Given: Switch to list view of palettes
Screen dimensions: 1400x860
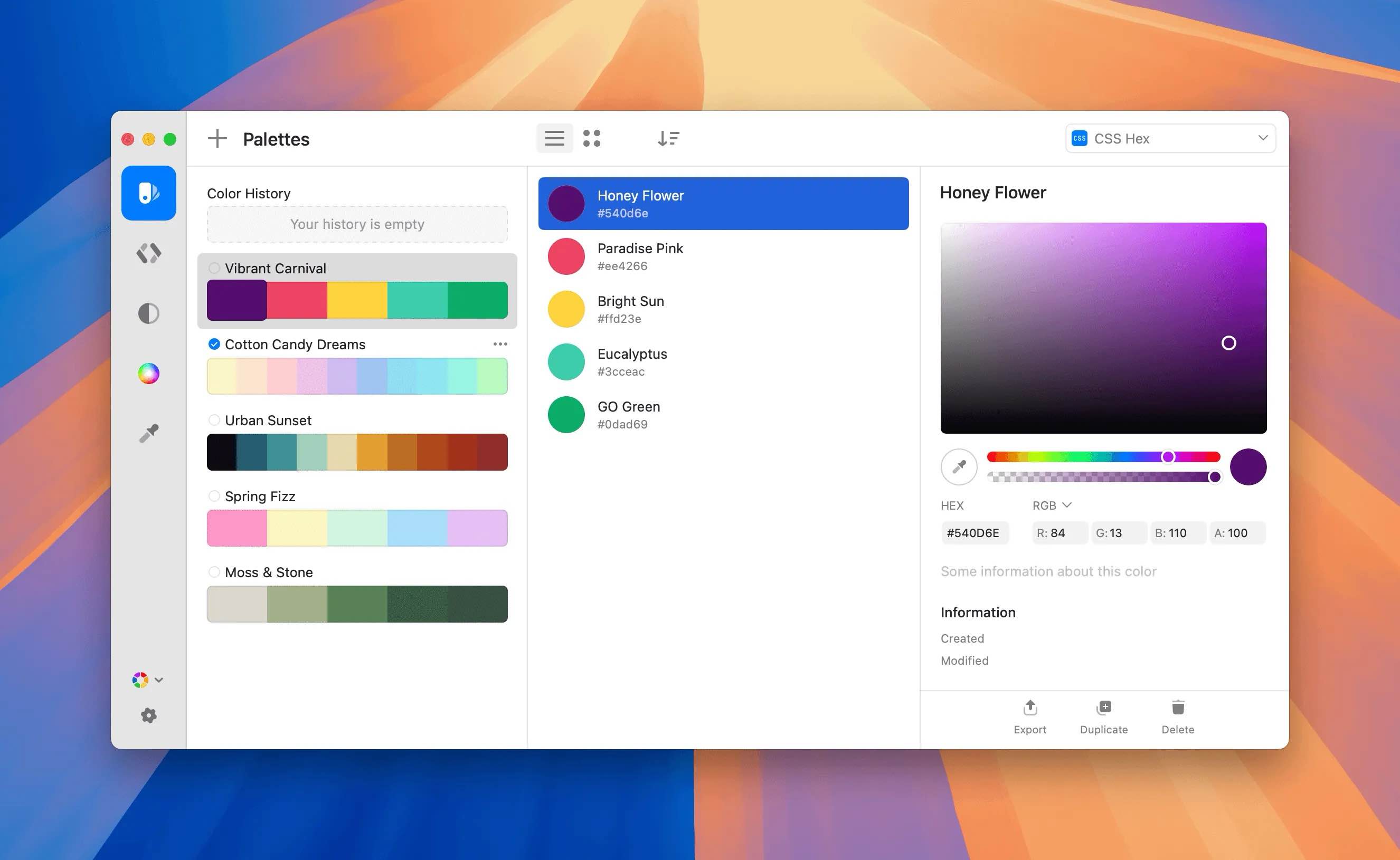Looking at the screenshot, I should click(x=554, y=138).
